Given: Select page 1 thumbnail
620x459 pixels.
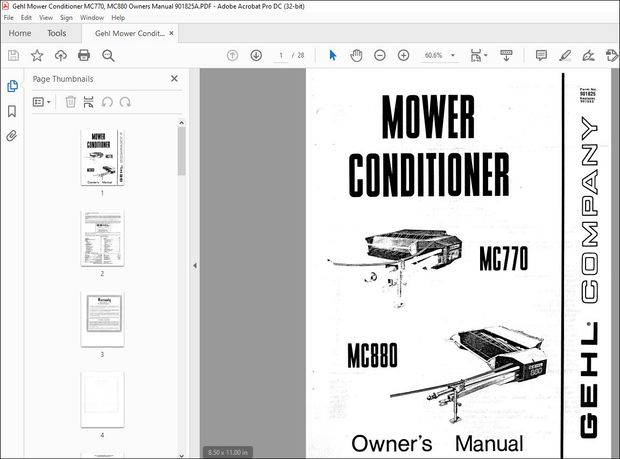Looking at the screenshot, I should [102, 157].
